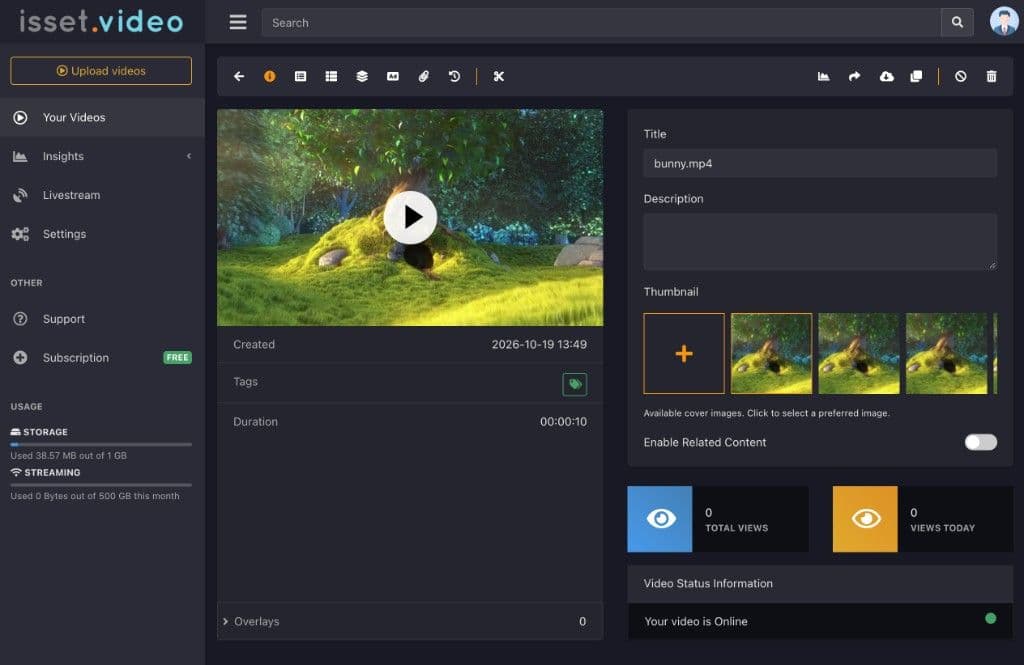This screenshot has width=1024, height=665.
Task: Click the created date 2026-10-19 13:49
Action: tap(539, 344)
